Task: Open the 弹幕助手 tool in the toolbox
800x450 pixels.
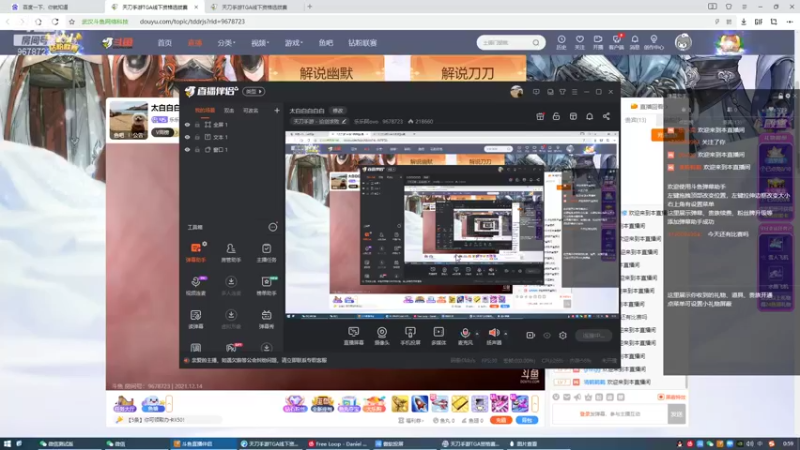Action: [x=195, y=253]
